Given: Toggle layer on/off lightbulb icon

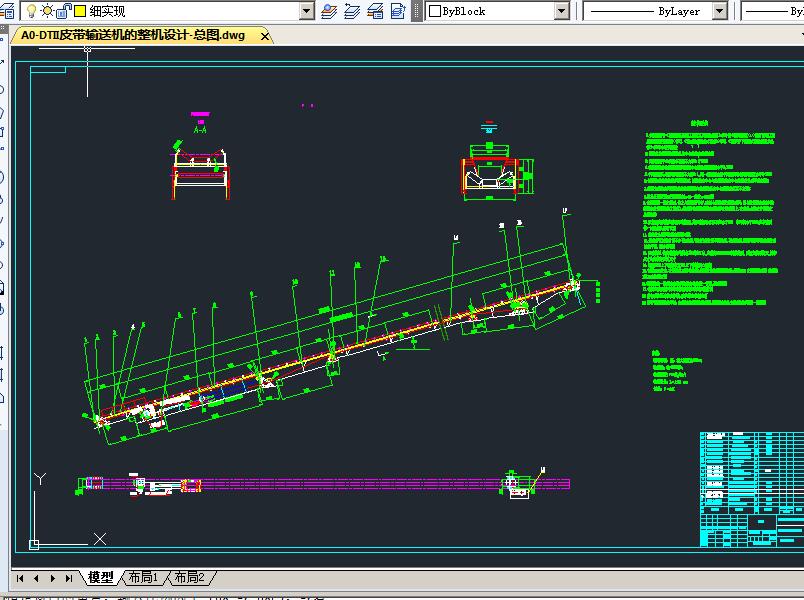Looking at the screenshot, I should (31, 11).
